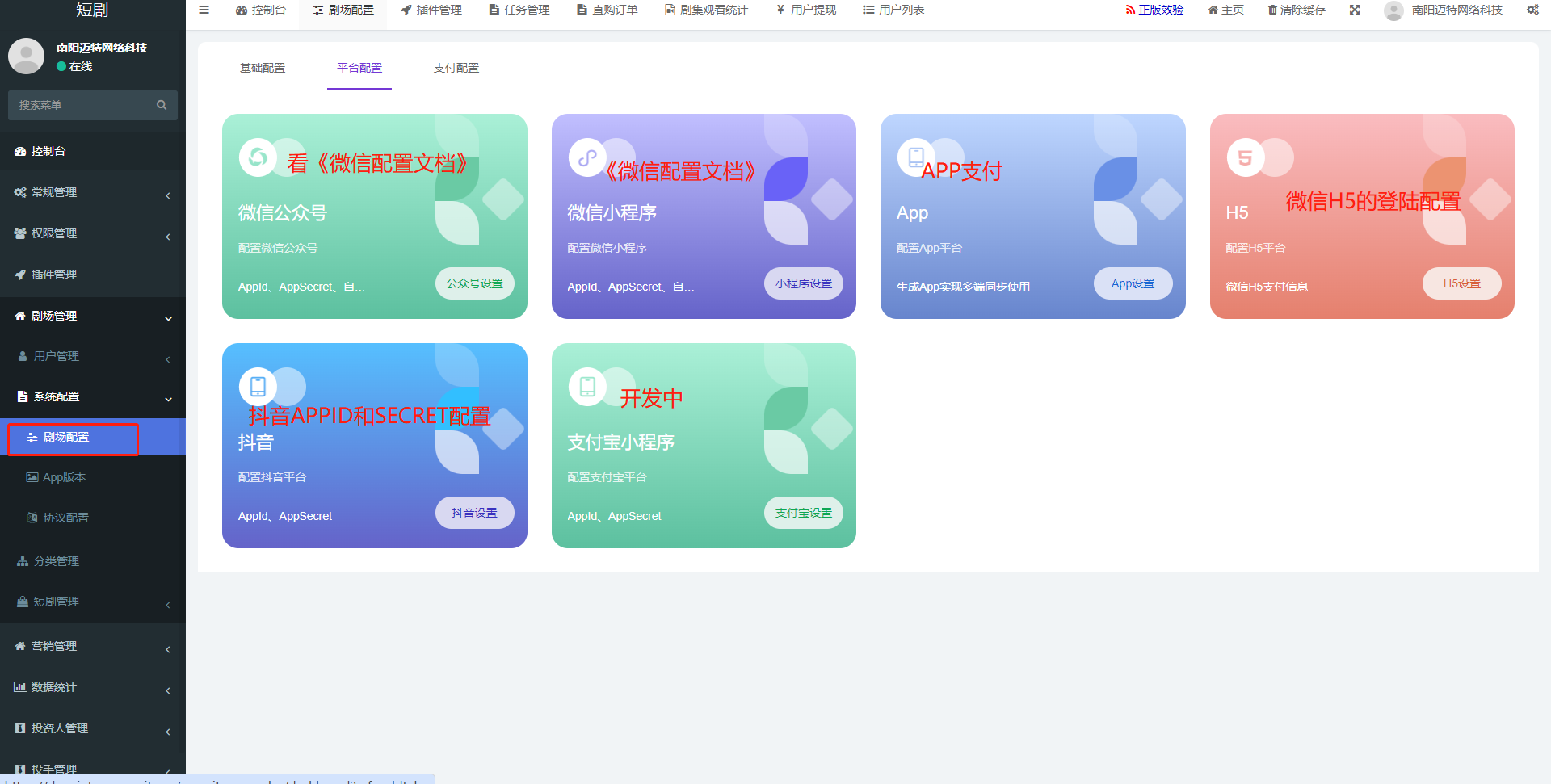1551x784 pixels.
Task: Open 控制台 in the sidebar
Action: click(93, 151)
